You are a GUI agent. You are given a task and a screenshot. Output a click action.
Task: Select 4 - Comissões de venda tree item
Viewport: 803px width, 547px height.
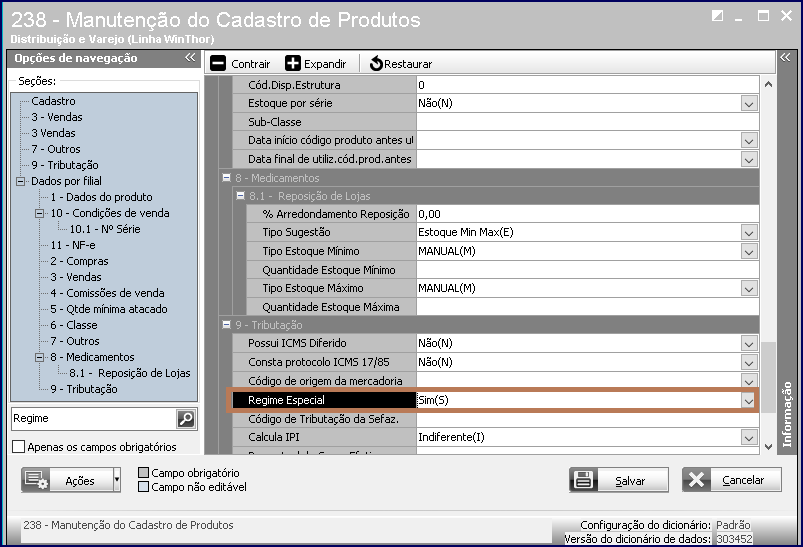tap(108, 293)
